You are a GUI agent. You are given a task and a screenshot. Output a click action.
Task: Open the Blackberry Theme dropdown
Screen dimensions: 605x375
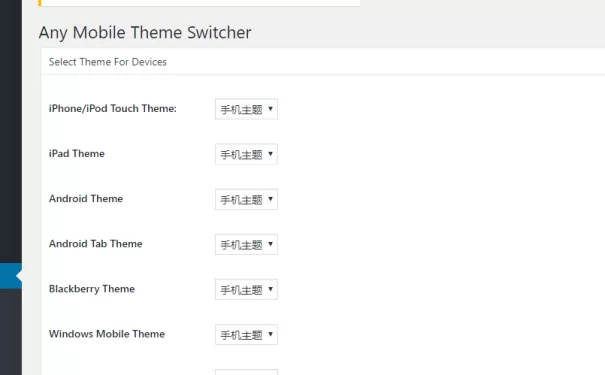(x=246, y=290)
